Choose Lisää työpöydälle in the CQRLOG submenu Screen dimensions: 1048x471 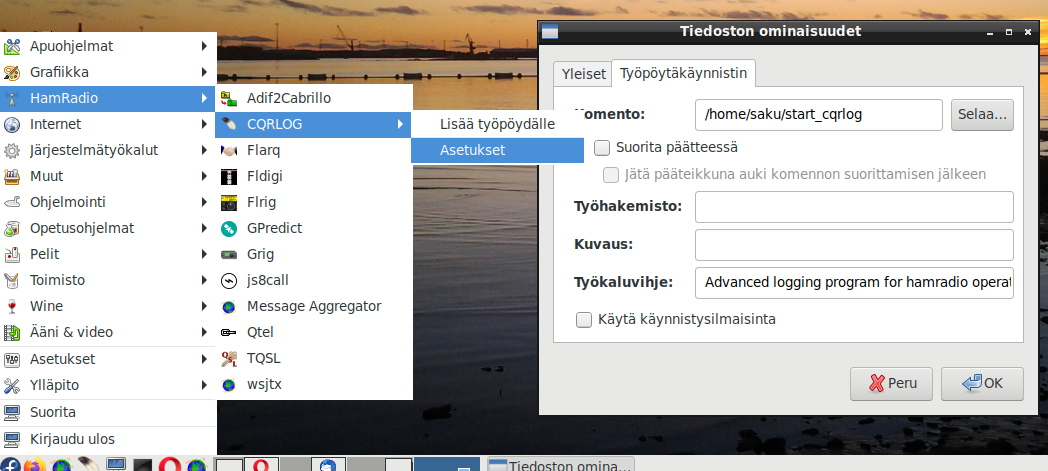[x=497, y=124]
